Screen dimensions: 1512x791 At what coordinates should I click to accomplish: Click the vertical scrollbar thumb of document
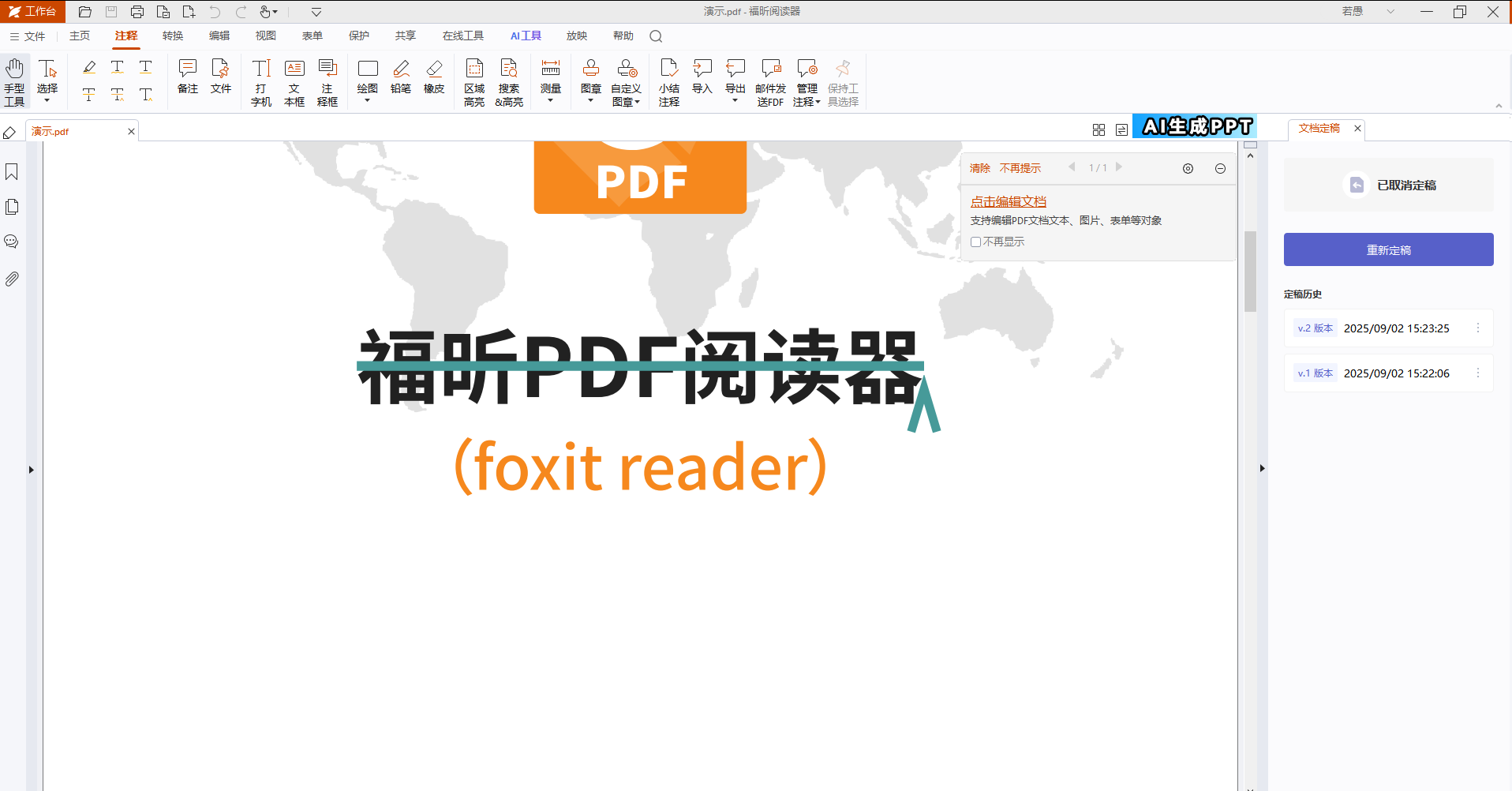[1250, 272]
